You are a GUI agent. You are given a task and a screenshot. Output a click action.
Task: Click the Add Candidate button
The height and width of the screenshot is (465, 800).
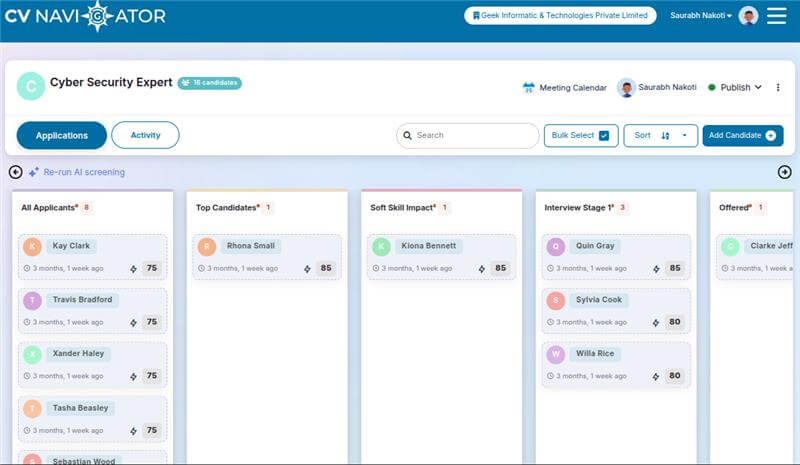(742, 136)
